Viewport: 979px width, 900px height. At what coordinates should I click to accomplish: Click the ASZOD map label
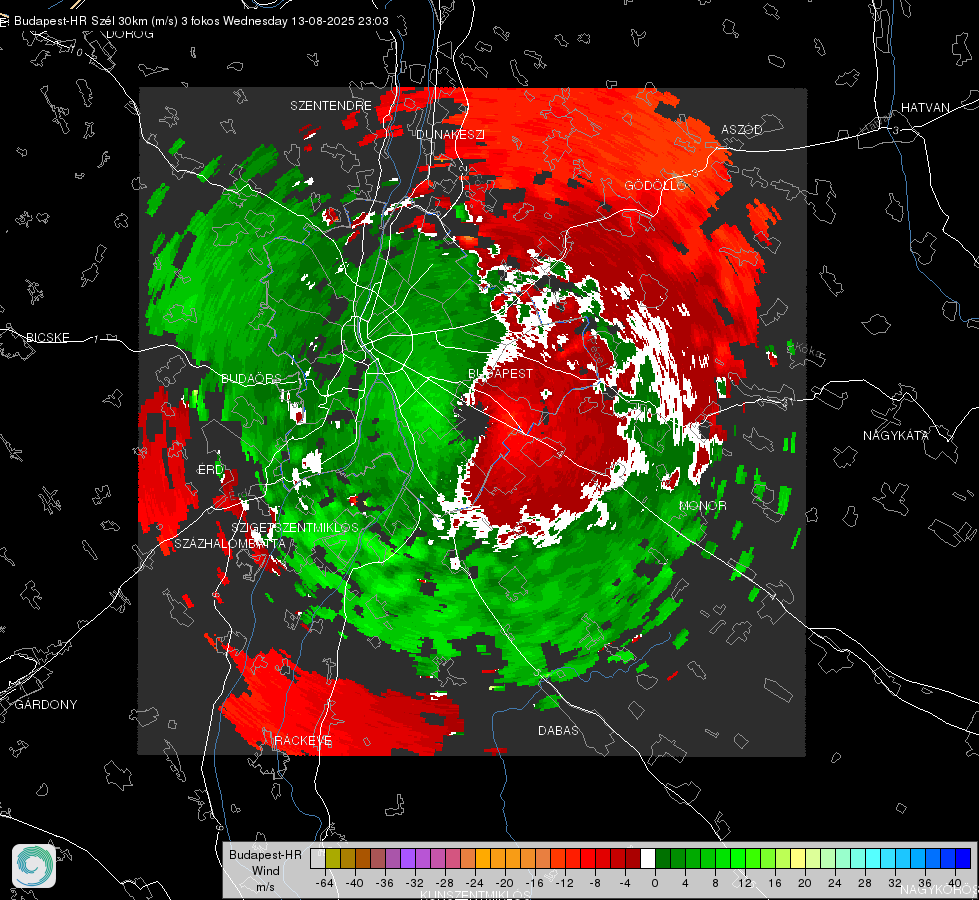(x=742, y=130)
